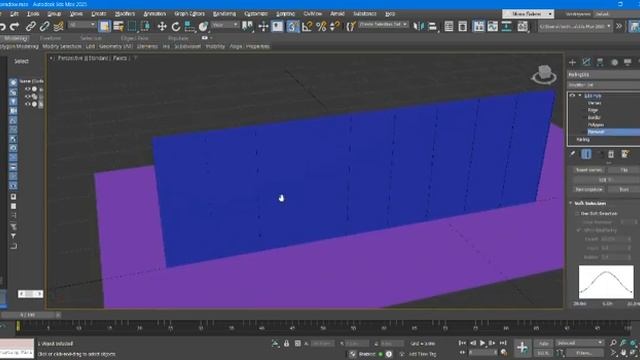Click Remove Modifier trash icon

(611, 154)
